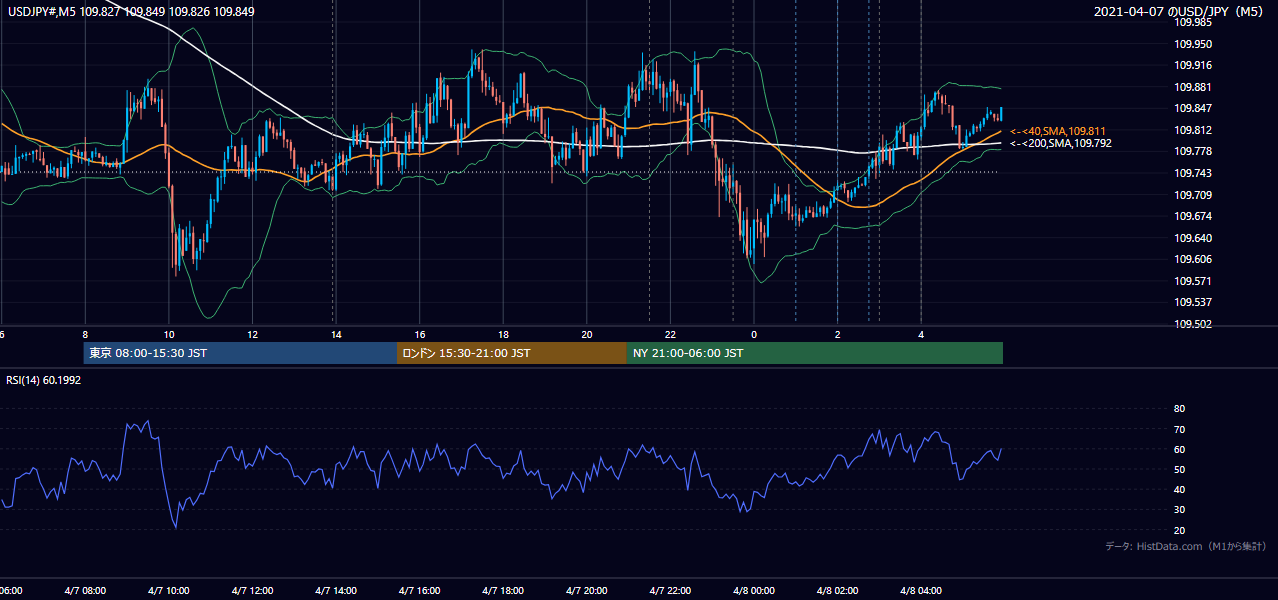Image resolution: width=1278 pixels, height=600 pixels.
Task: Click the RSI 50 level label
Action: coord(1179,469)
